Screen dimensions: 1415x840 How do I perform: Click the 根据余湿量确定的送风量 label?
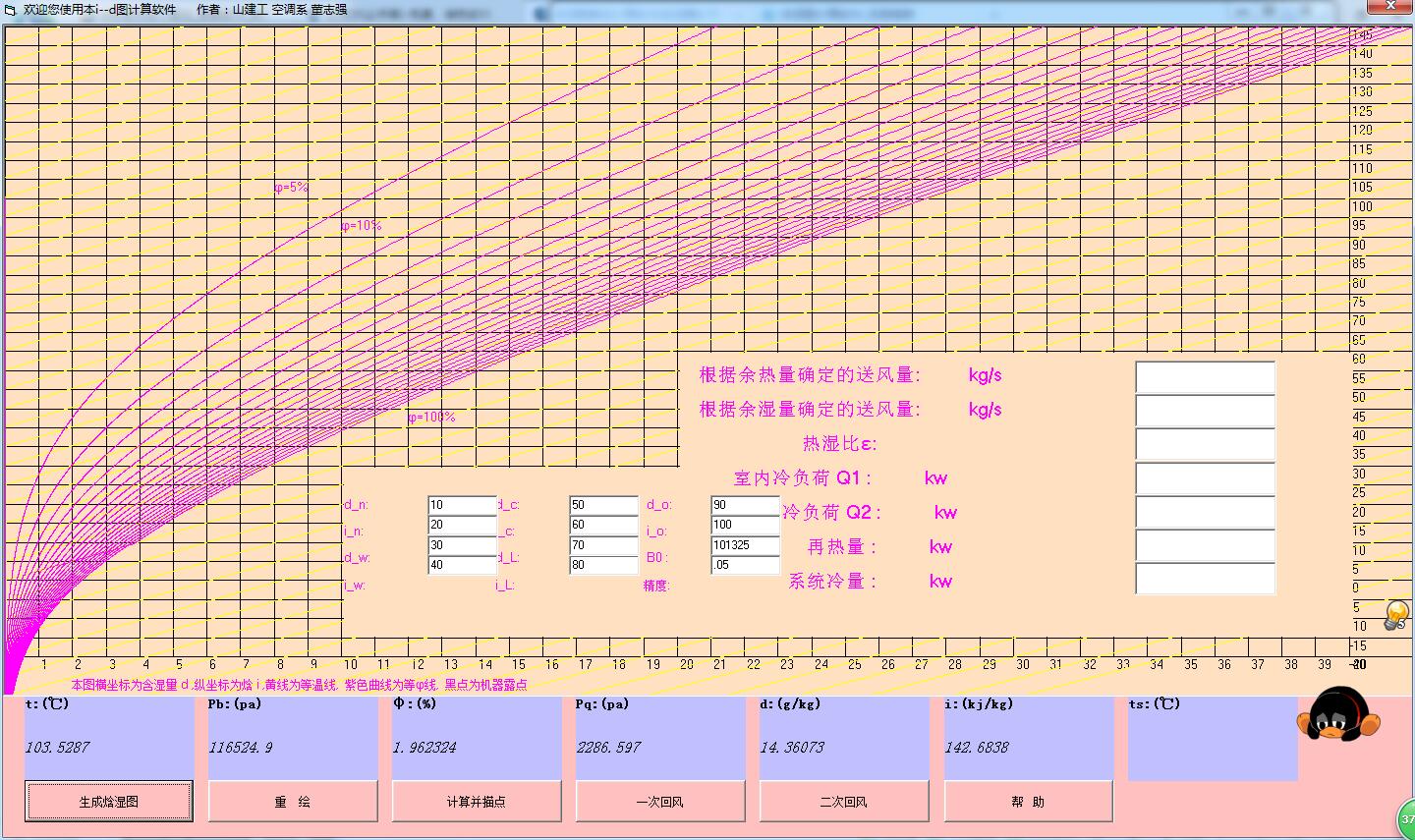tap(810, 410)
